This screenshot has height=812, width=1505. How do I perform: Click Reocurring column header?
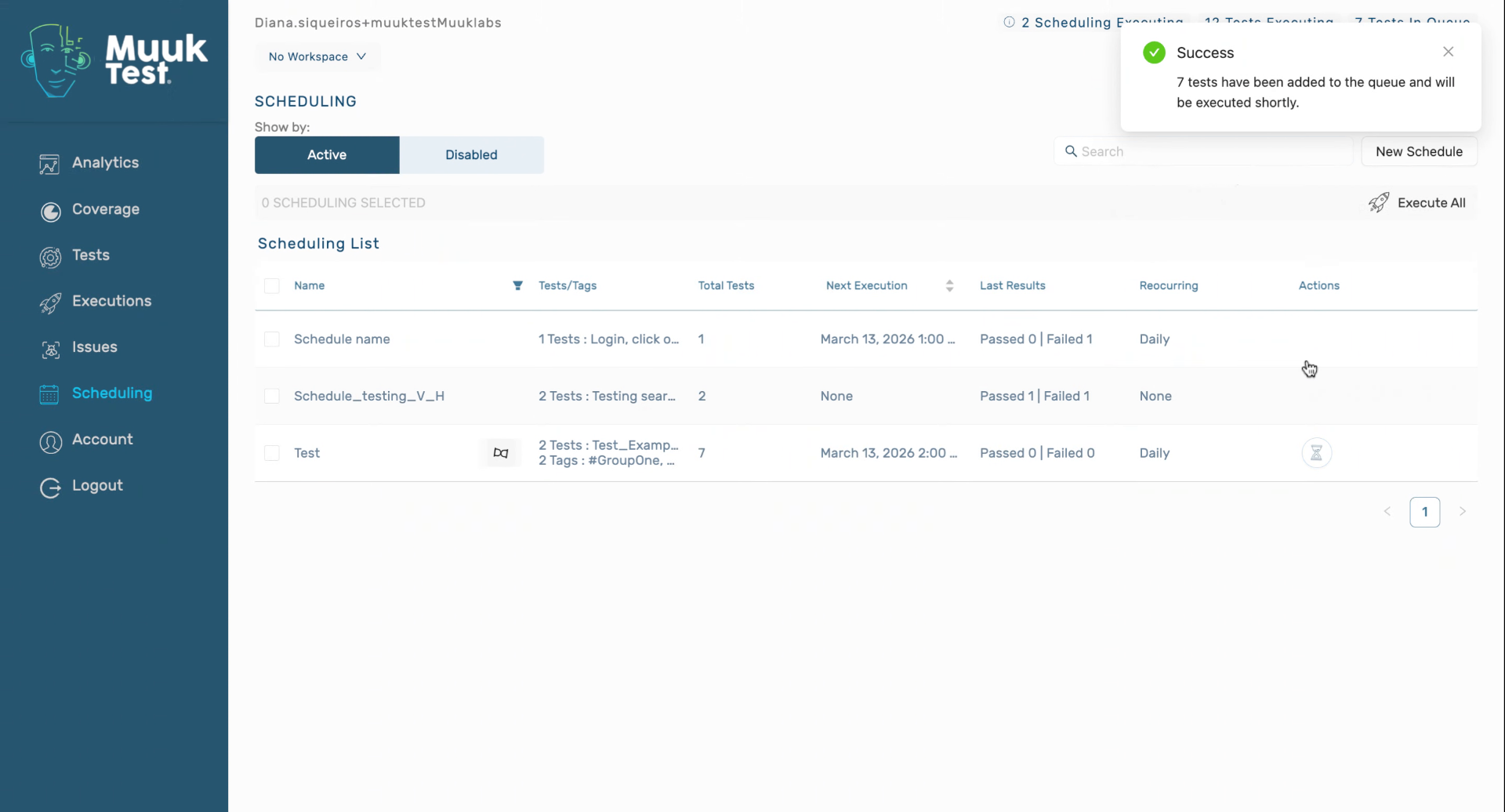click(x=1169, y=286)
